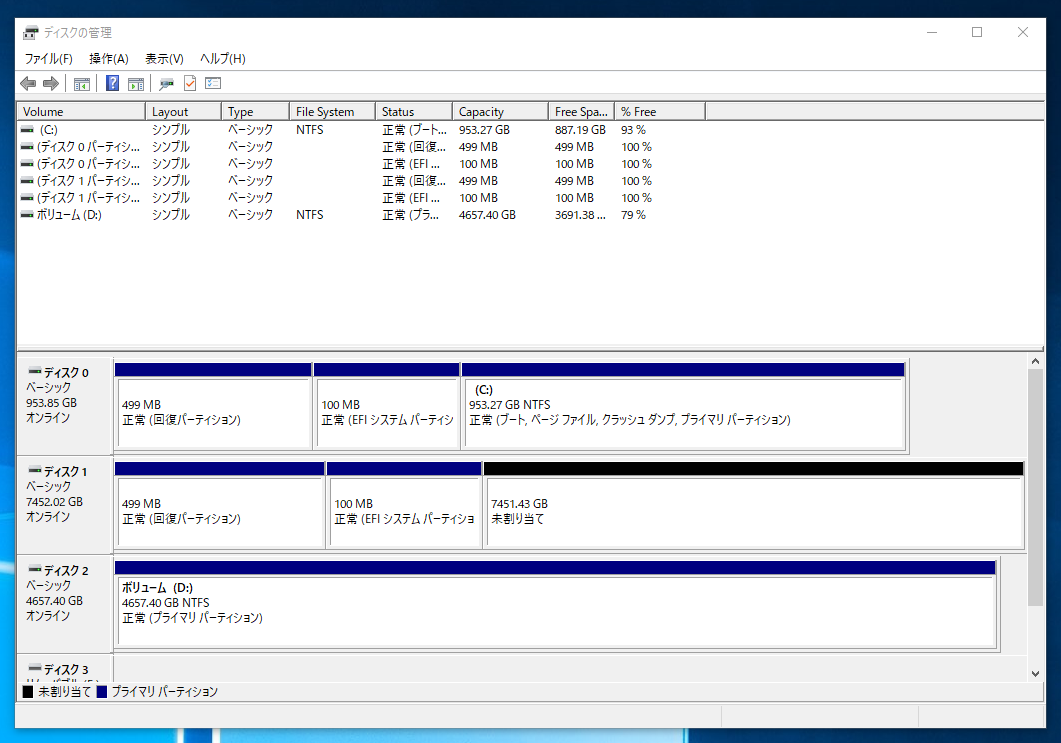
Task: Click the refresh checkmark toolbar icon
Action: pyautogui.click(x=190, y=83)
